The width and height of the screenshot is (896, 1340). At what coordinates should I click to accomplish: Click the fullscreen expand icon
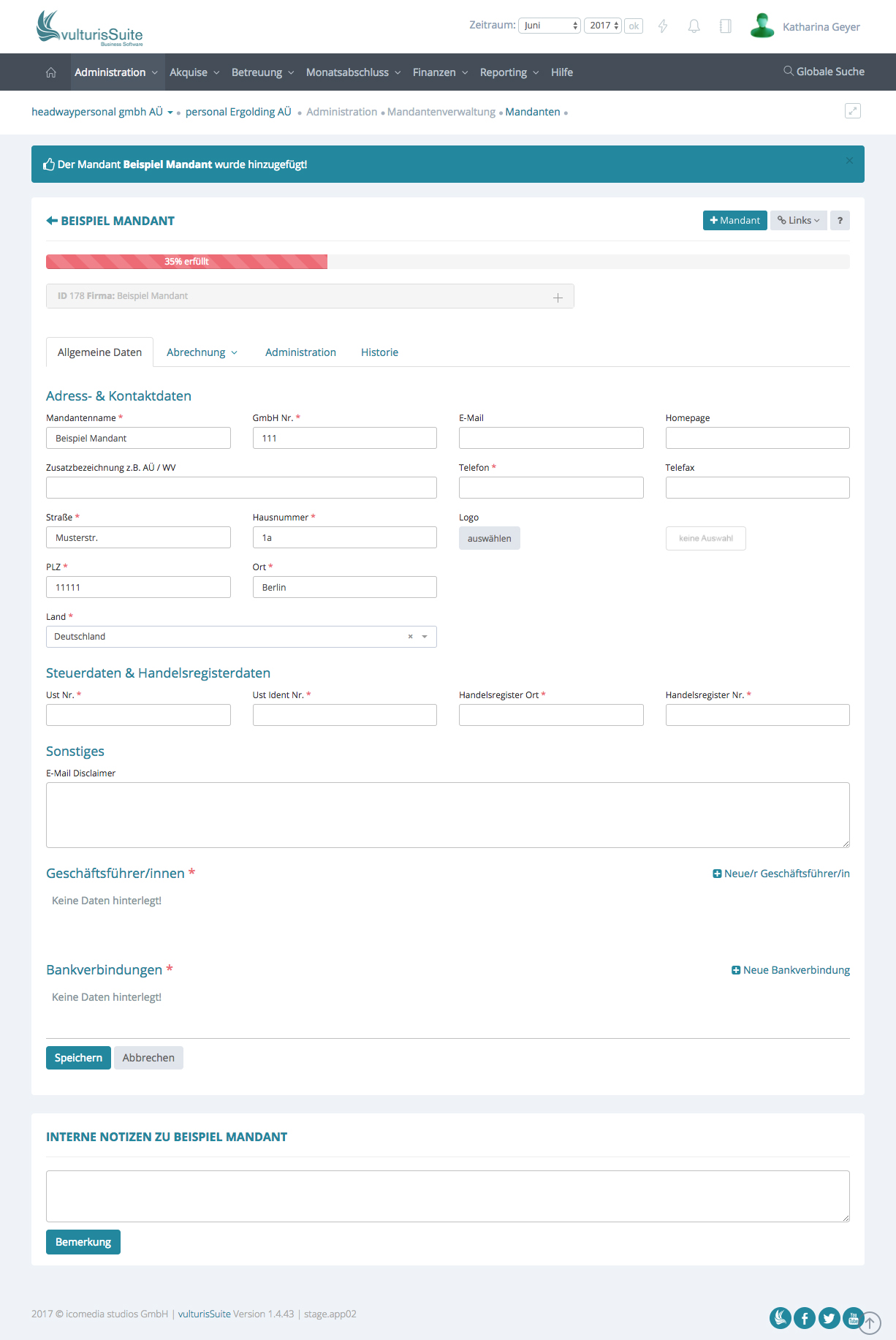[852, 111]
